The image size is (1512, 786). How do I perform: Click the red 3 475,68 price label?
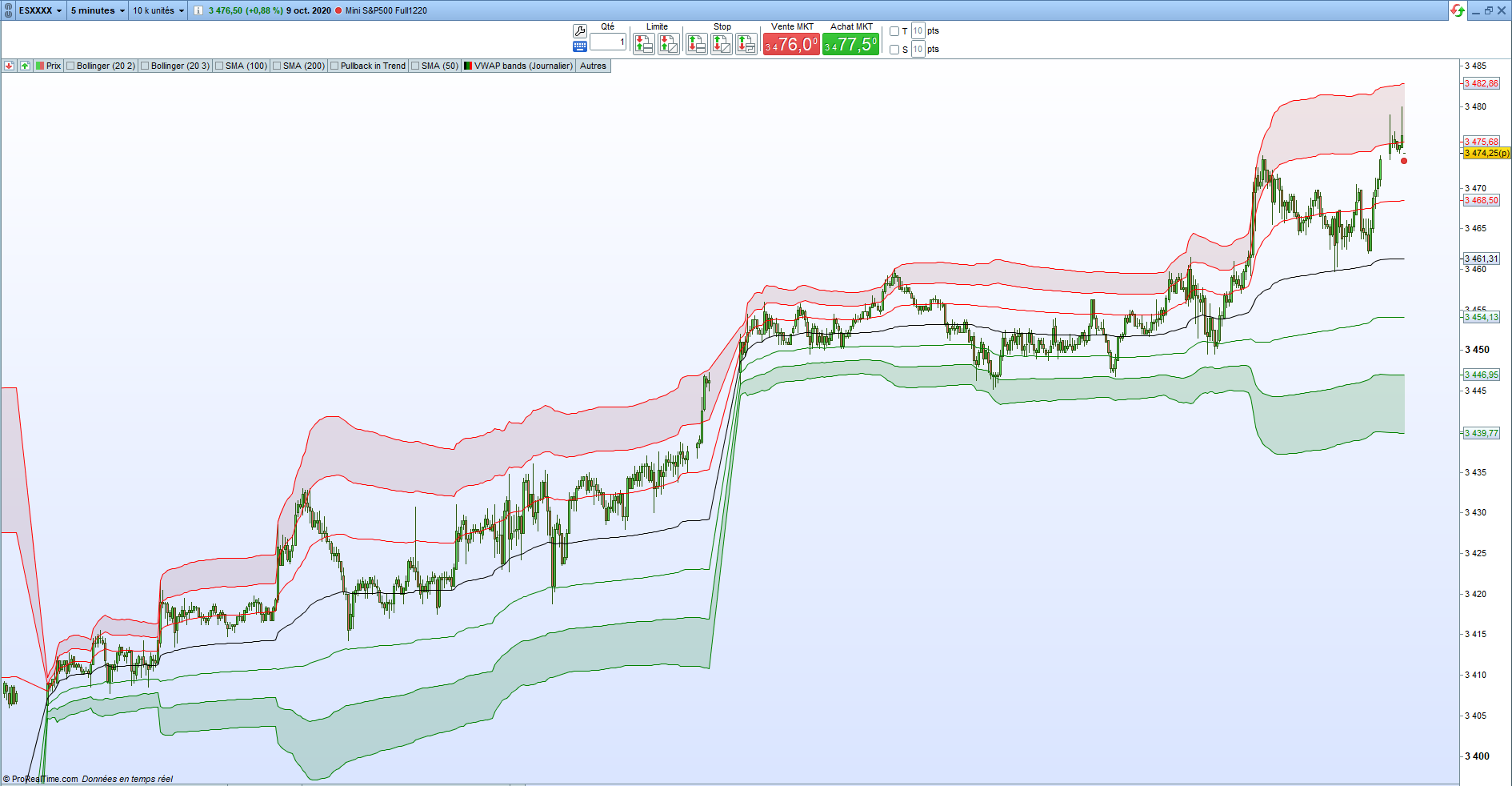1482,142
